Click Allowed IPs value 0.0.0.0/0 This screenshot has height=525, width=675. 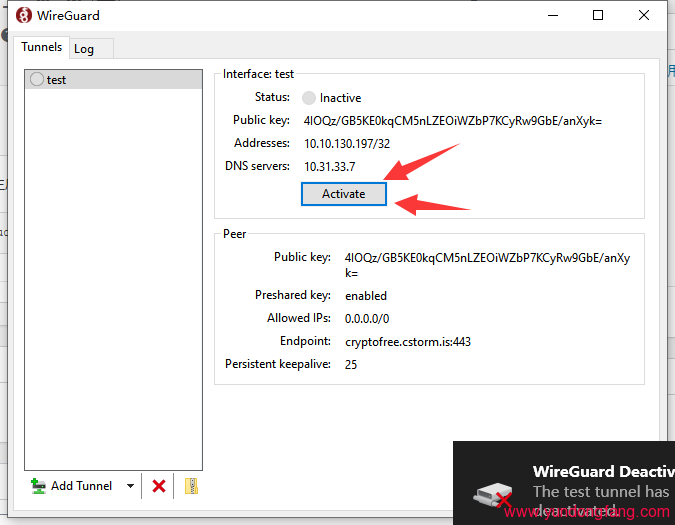click(367, 318)
